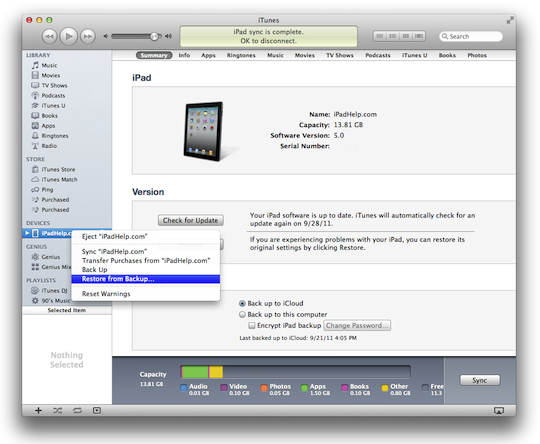The width and height of the screenshot is (540, 444).
Task: Click the Check for Update button
Action: (190, 220)
